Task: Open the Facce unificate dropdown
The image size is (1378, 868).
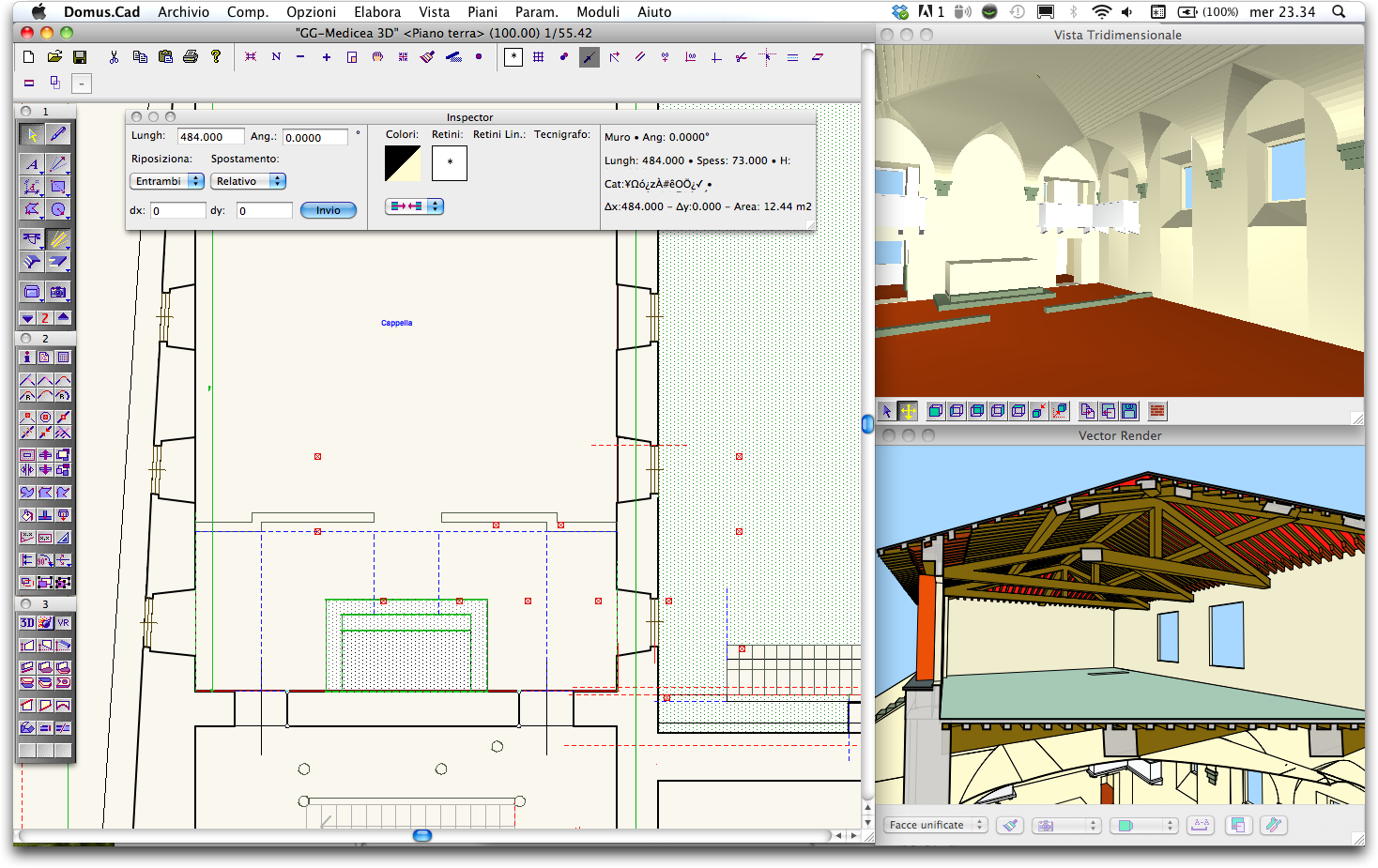Action: coord(935,825)
